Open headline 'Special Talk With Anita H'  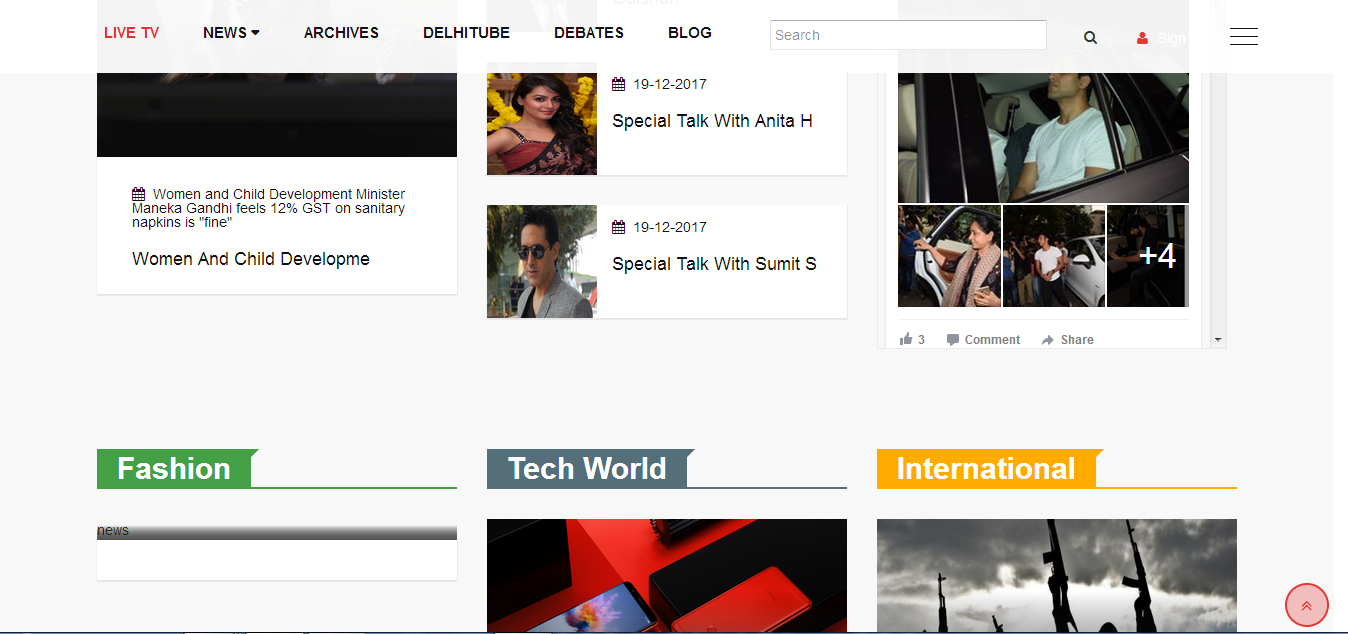pyautogui.click(x=712, y=121)
